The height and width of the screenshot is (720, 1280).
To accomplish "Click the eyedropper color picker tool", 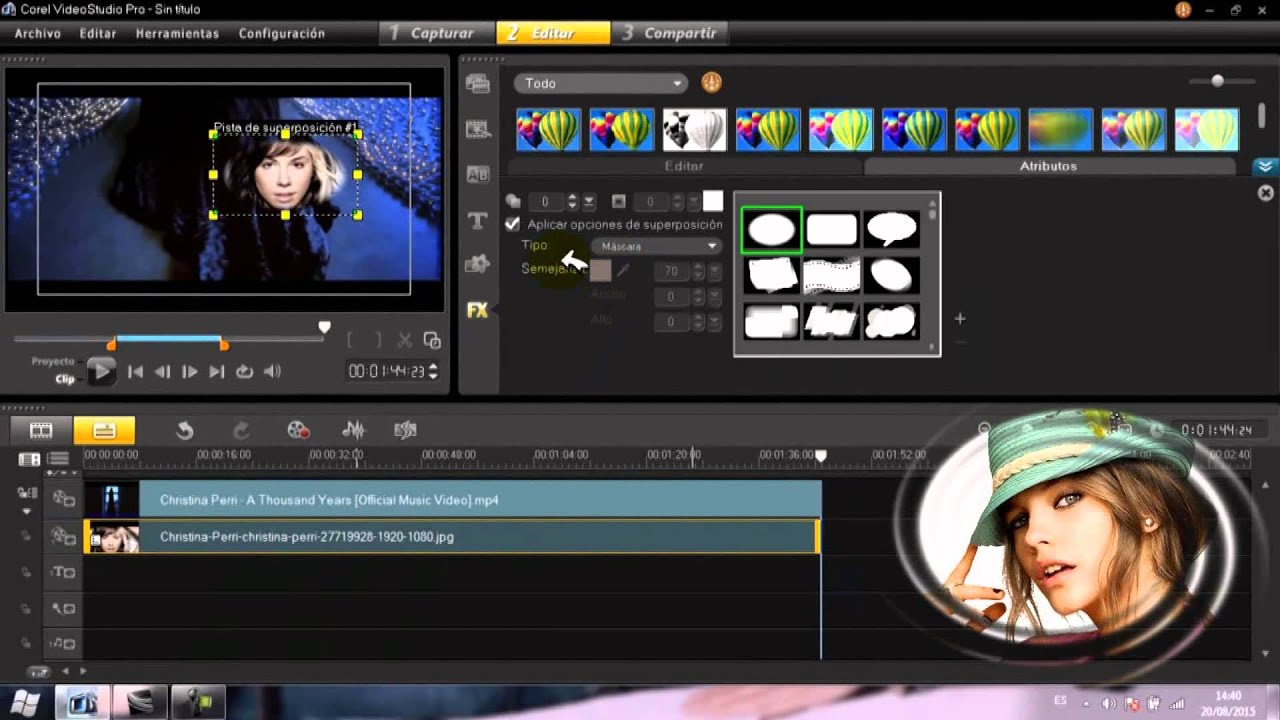I will [622, 270].
